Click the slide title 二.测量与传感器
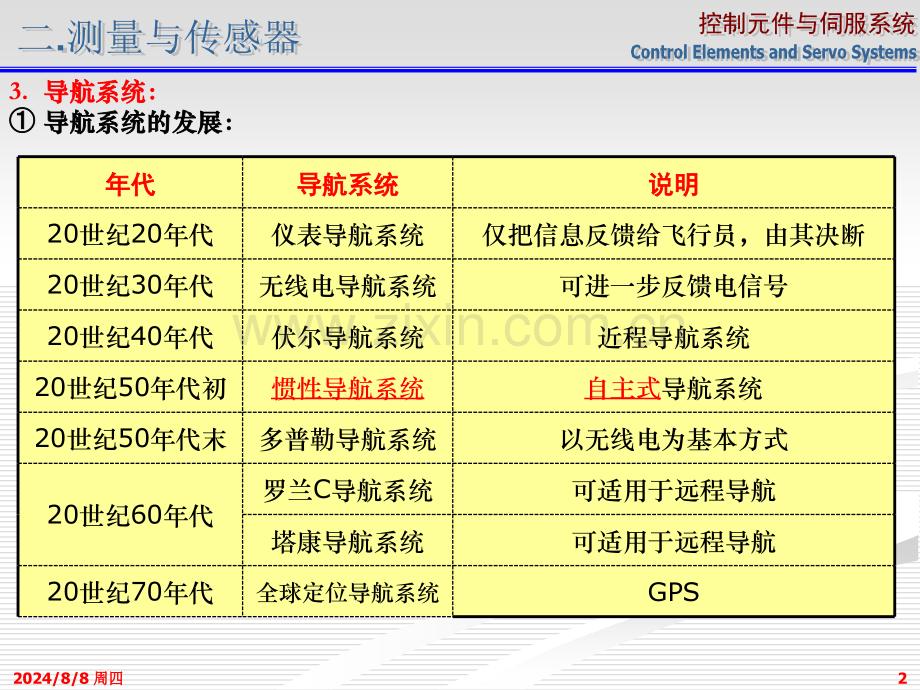 160,38
